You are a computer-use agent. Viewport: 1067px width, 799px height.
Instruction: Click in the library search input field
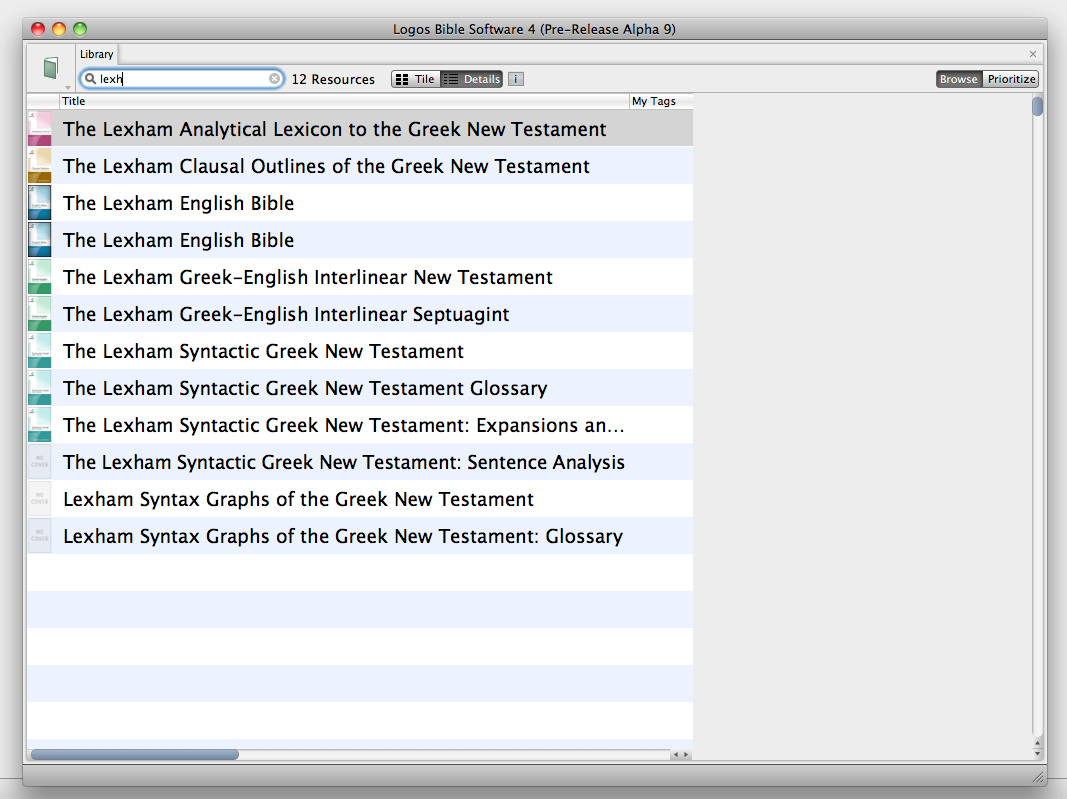click(x=180, y=79)
